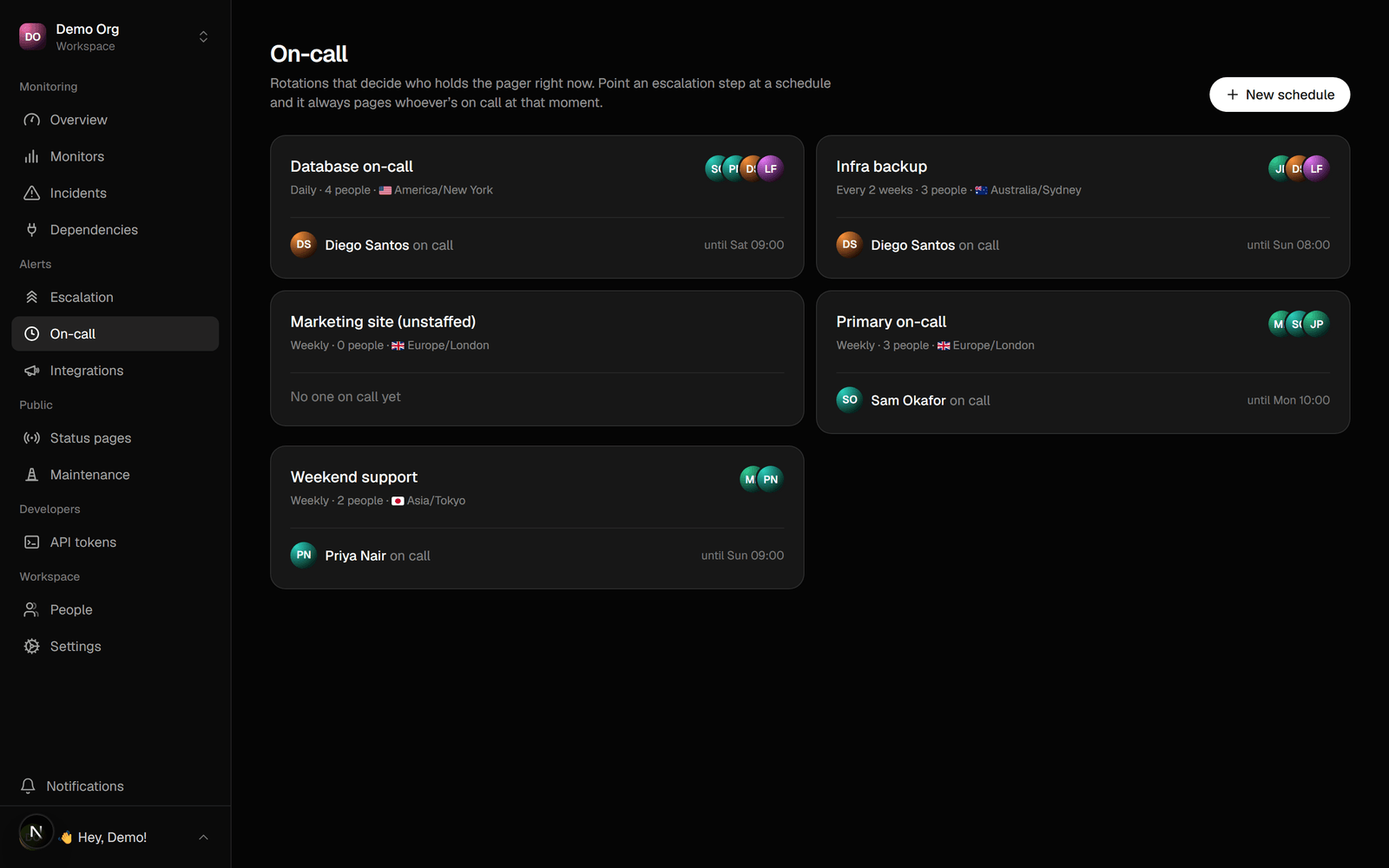The width and height of the screenshot is (1389, 868).
Task: Open Maintenance in sidebar
Action: coord(115,474)
